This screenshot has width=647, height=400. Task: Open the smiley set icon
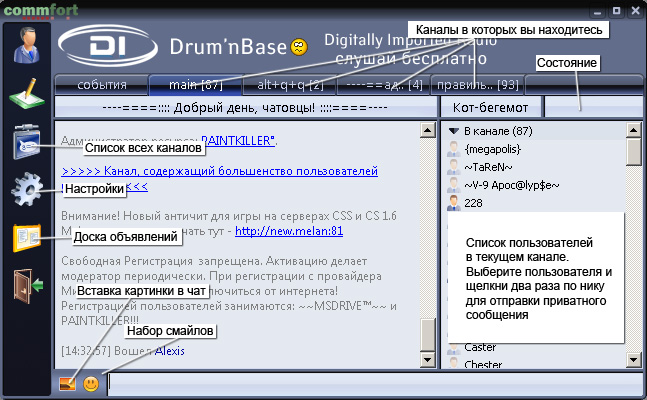(91, 383)
